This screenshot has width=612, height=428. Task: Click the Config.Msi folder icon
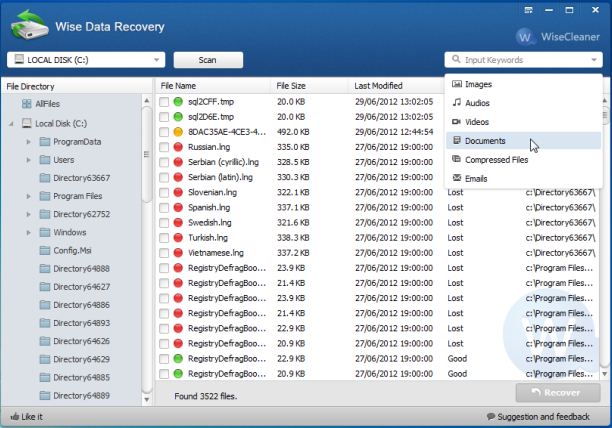[x=45, y=250]
